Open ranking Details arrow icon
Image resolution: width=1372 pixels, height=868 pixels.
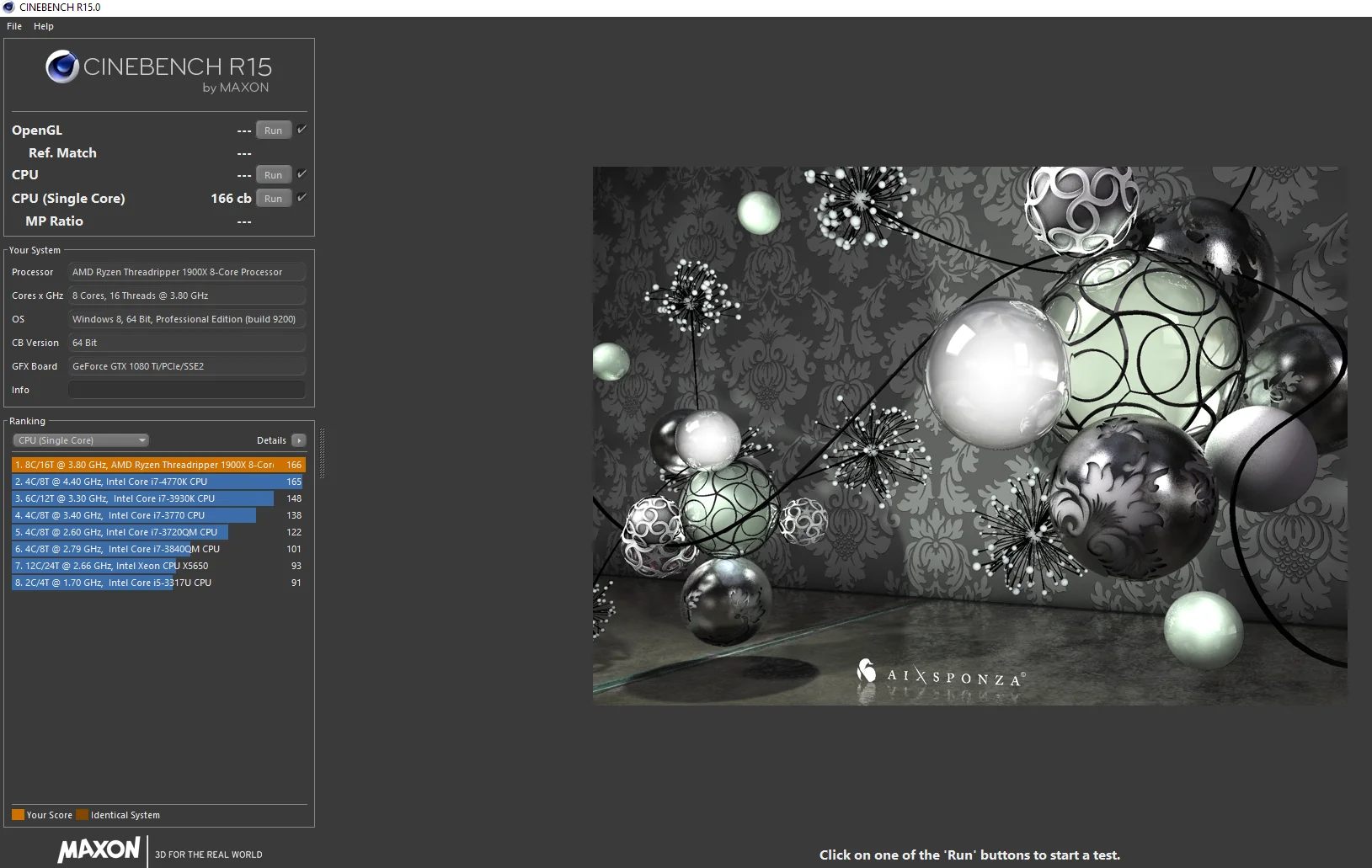pos(299,440)
